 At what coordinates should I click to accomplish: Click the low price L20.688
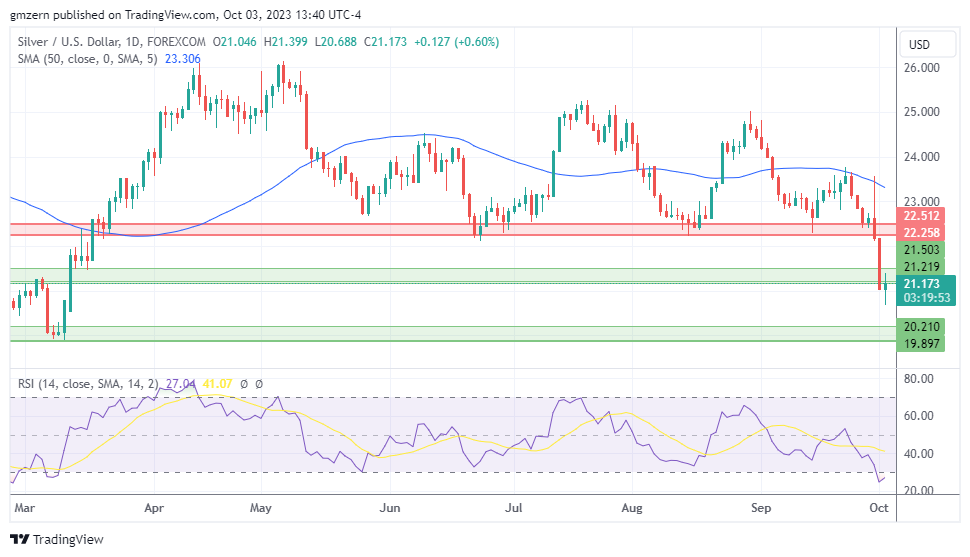(335, 42)
